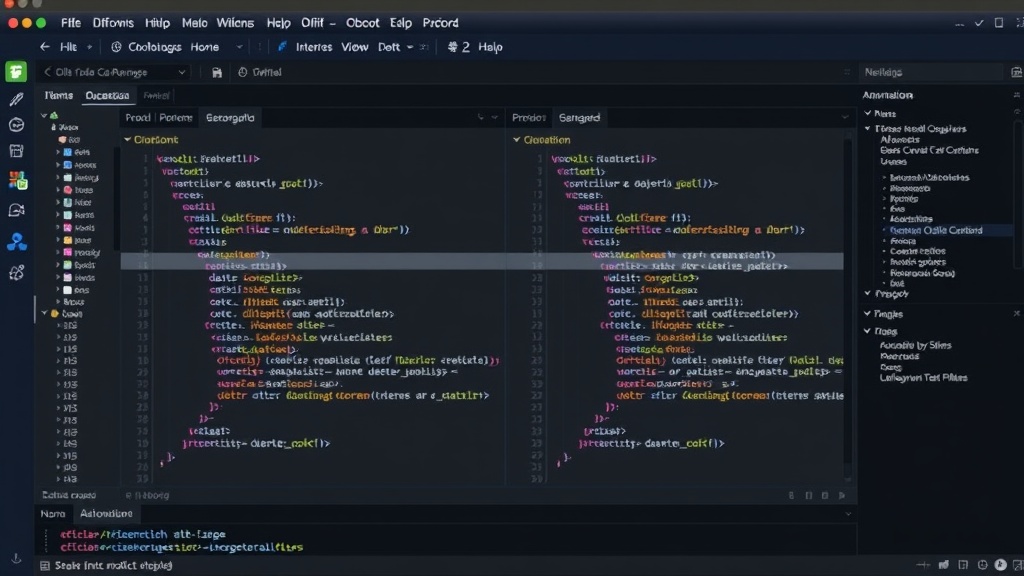The height and width of the screenshot is (576, 1024).
Task: Open the calendar-like panel icon in left sidebar
Action: [x=16, y=151]
